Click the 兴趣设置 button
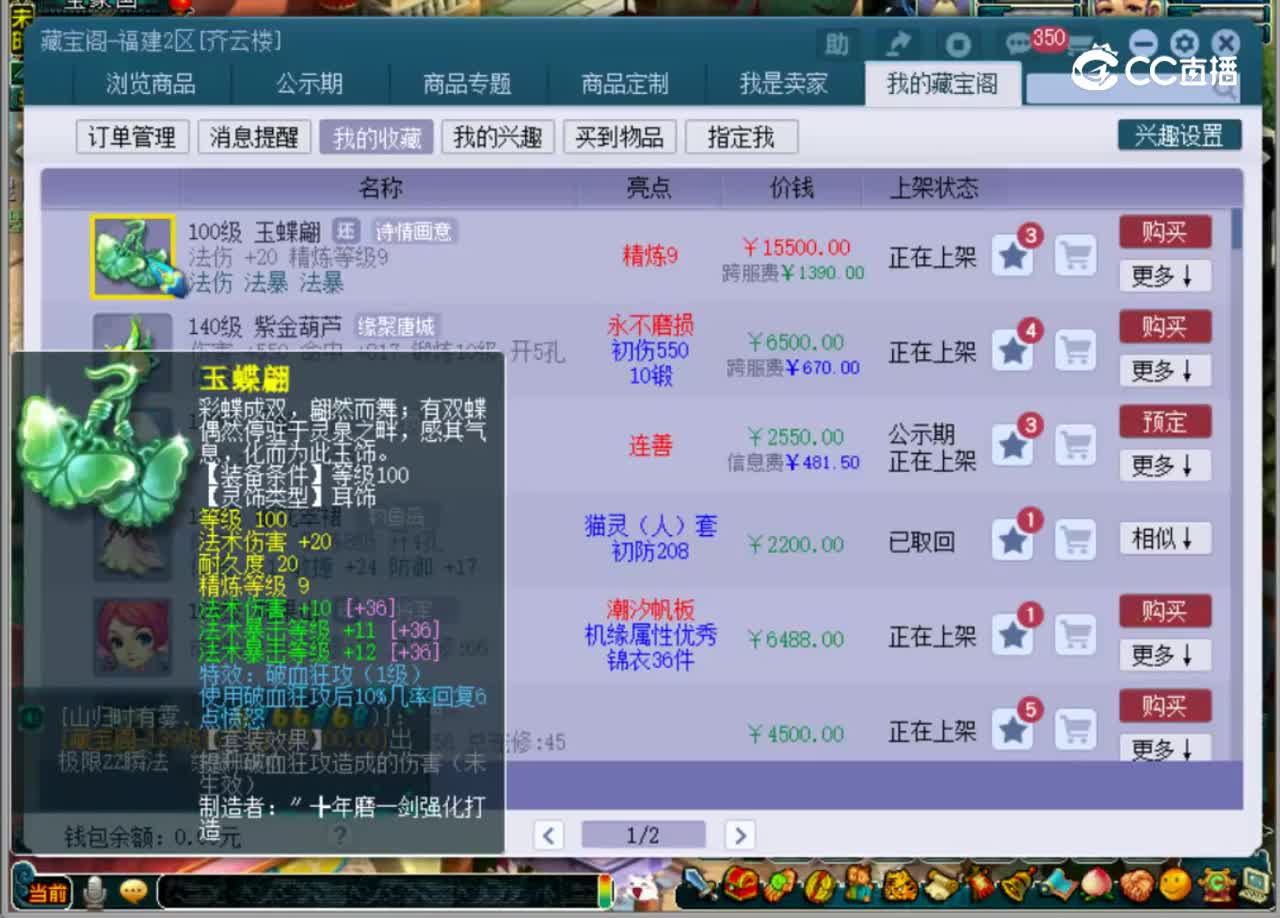Viewport: 1280px width, 918px height. [x=1179, y=135]
